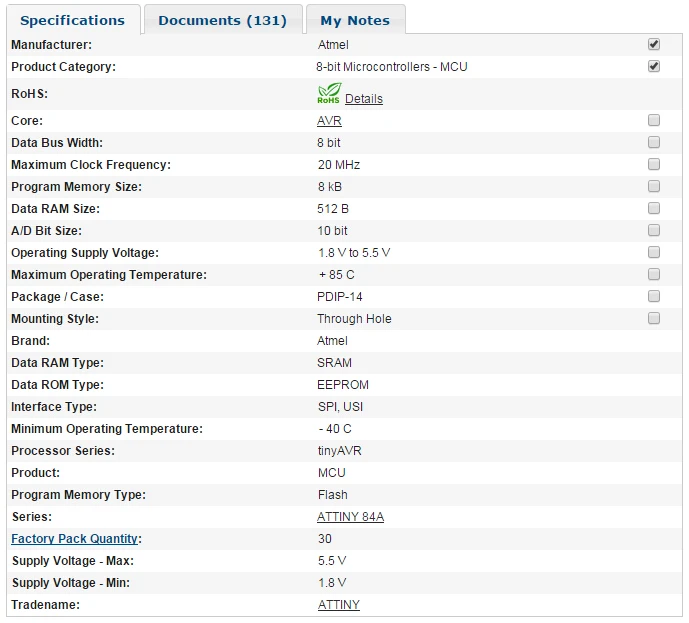Click the 'Mounting Style:' label
The width and height of the screenshot is (689, 623).
point(55,319)
